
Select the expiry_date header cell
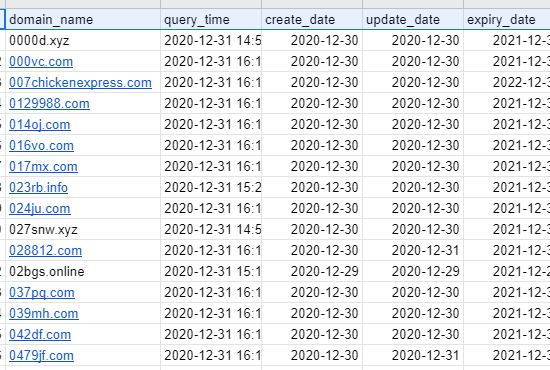507,19
